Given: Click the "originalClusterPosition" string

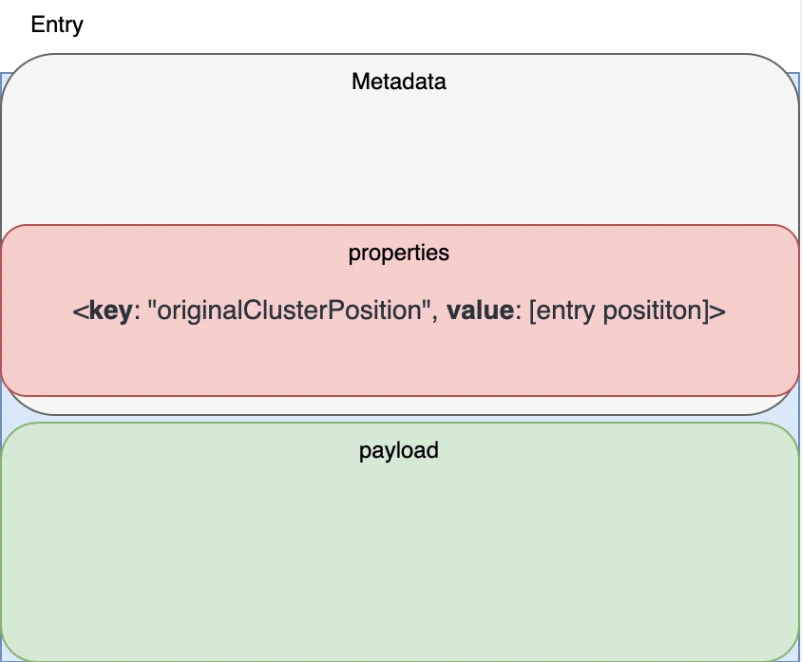Looking at the screenshot, I should click(x=286, y=311).
